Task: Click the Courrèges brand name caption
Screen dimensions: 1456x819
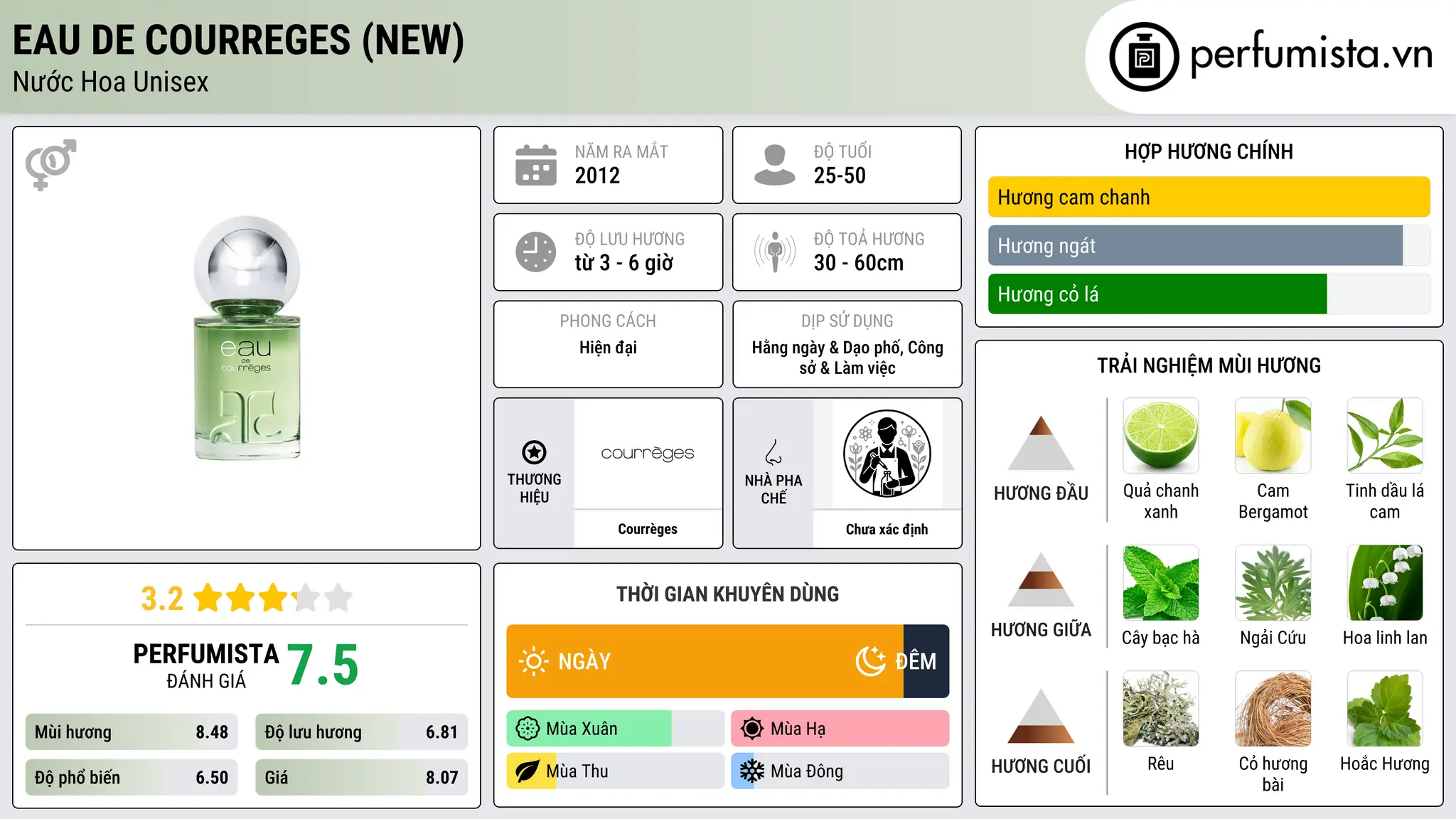Action: (x=648, y=529)
